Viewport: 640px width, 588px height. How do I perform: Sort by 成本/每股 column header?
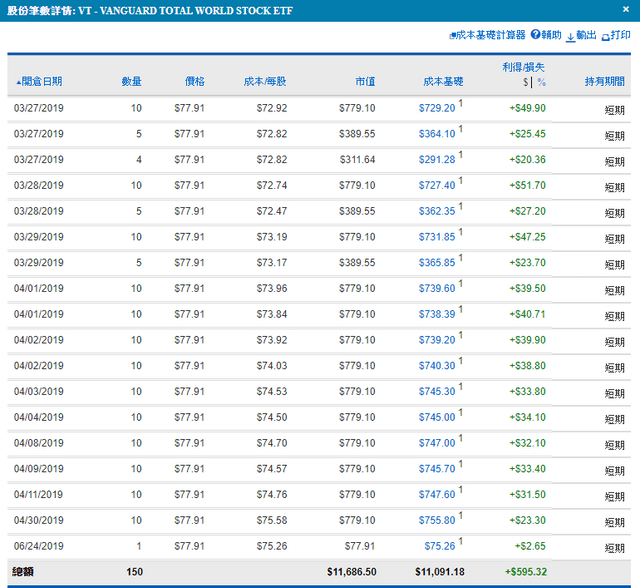click(265, 81)
